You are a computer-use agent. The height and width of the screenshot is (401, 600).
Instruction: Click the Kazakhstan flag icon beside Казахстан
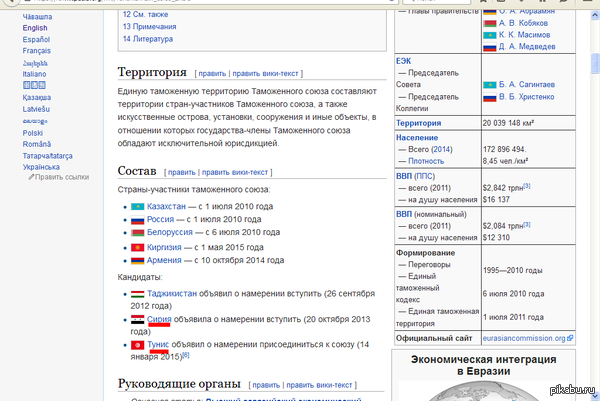click(138, 206)
